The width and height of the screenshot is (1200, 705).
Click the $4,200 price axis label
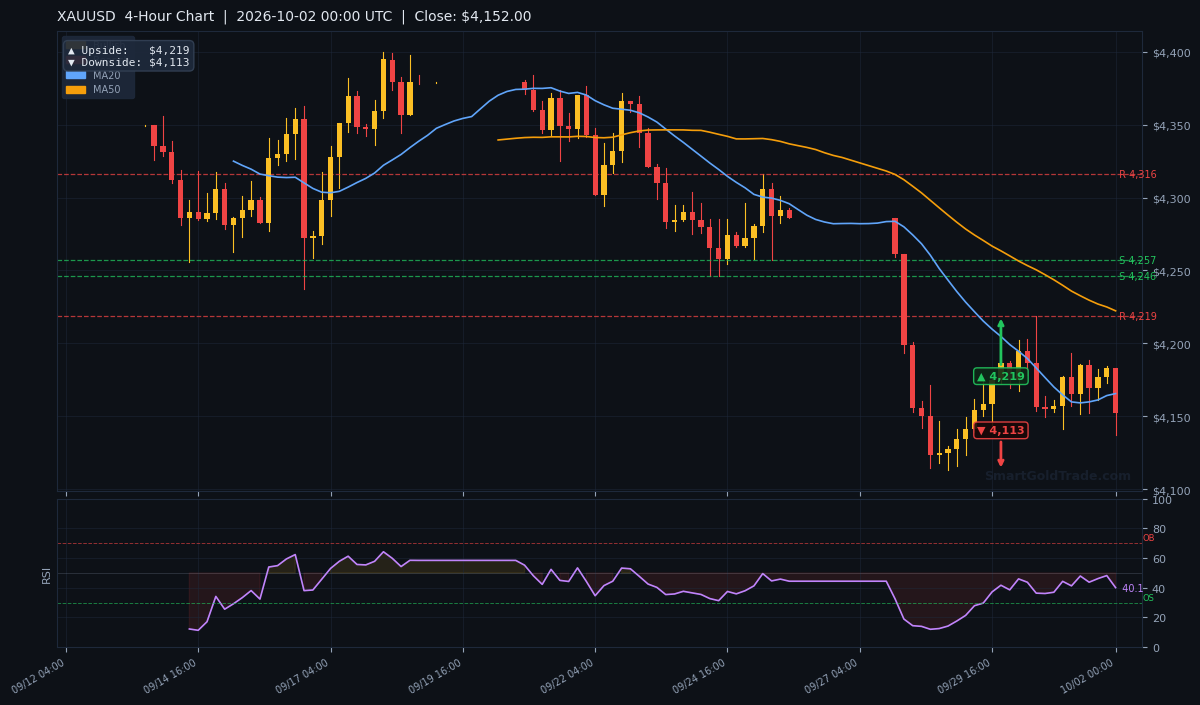point(1171,345)
